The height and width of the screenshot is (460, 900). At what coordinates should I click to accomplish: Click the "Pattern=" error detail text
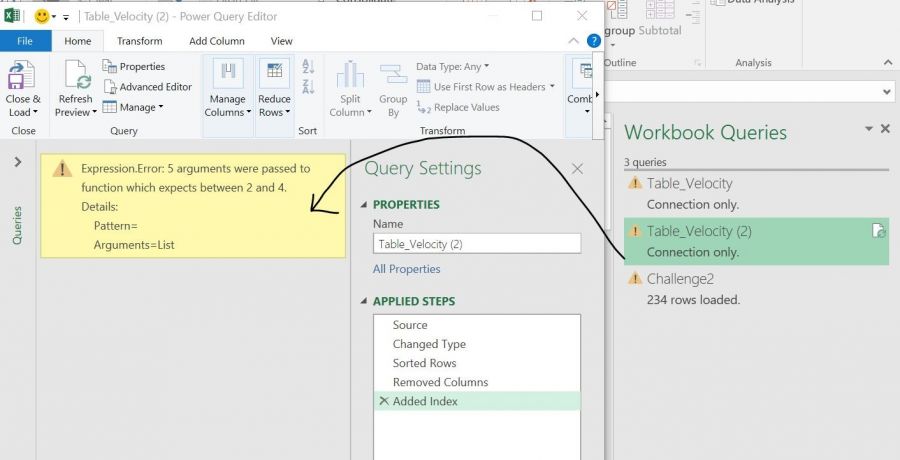click(x=115, y=226)
